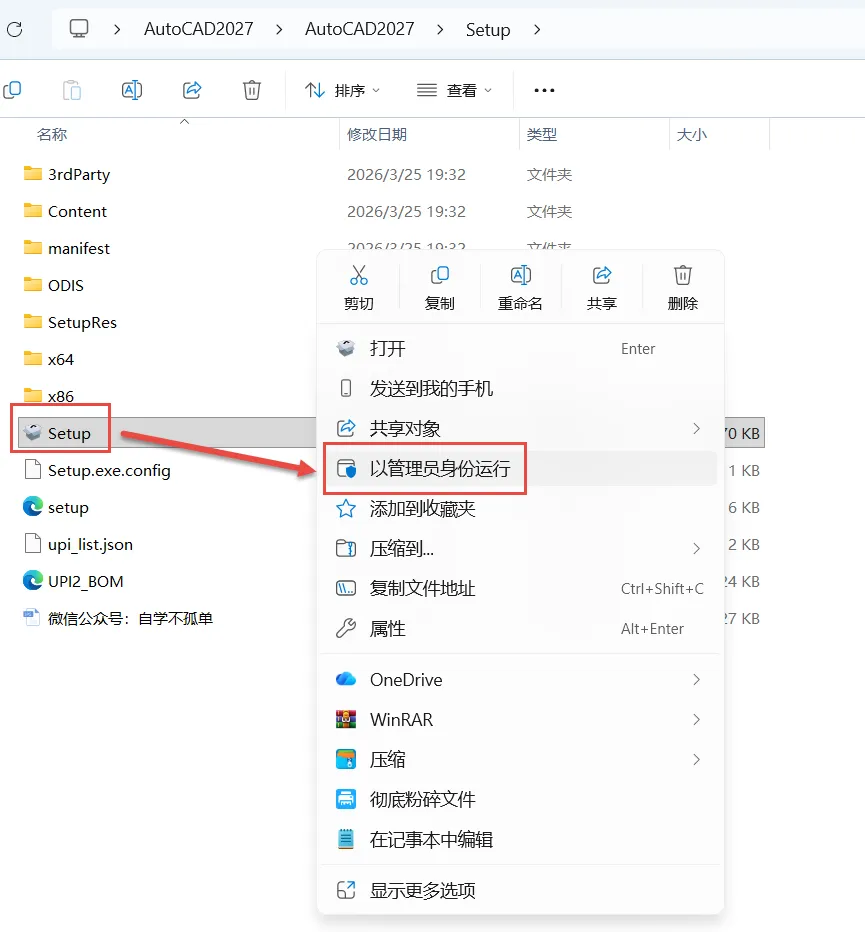This screenshot has width=865, height=932.
Task: Click the This PC monitor icon
Action: coord(79,29)
